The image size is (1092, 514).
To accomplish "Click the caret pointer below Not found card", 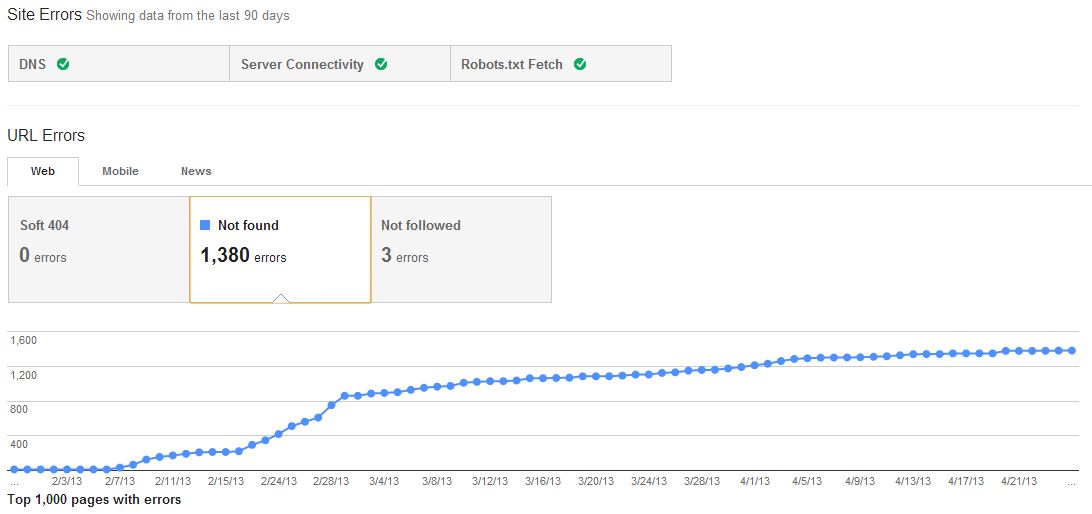I will 281,297.
